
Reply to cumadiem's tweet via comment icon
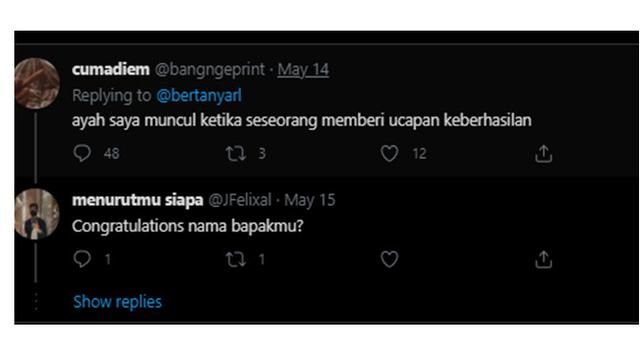82,153
